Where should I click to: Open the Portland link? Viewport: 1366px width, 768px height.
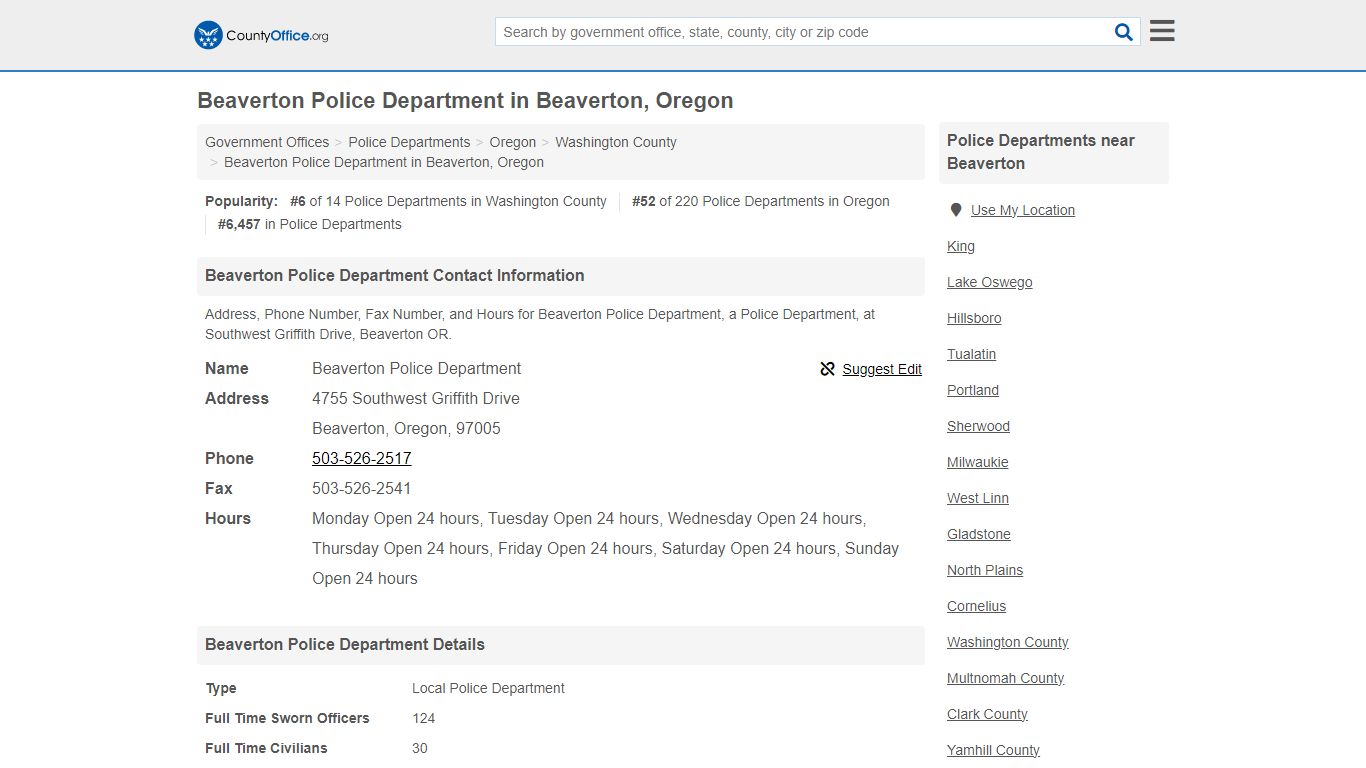click(973, 390)
